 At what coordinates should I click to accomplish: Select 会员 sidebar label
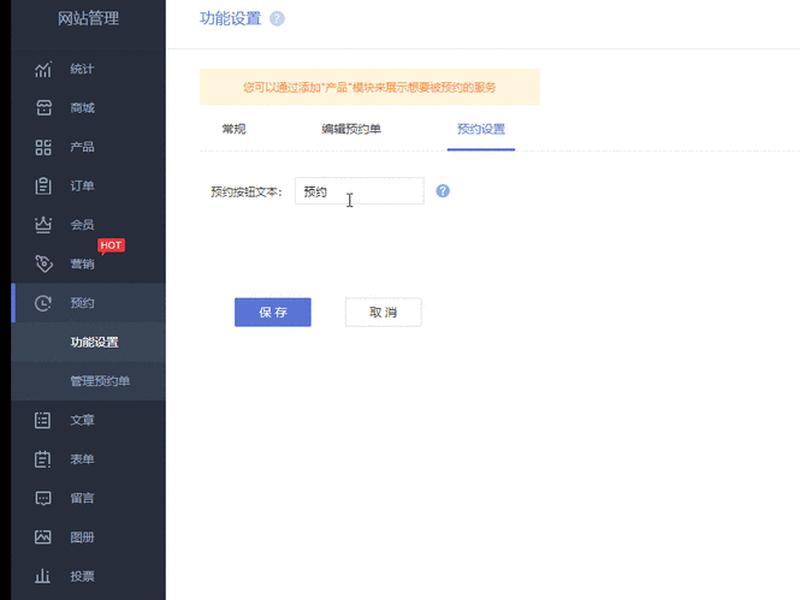coord(82,224)
